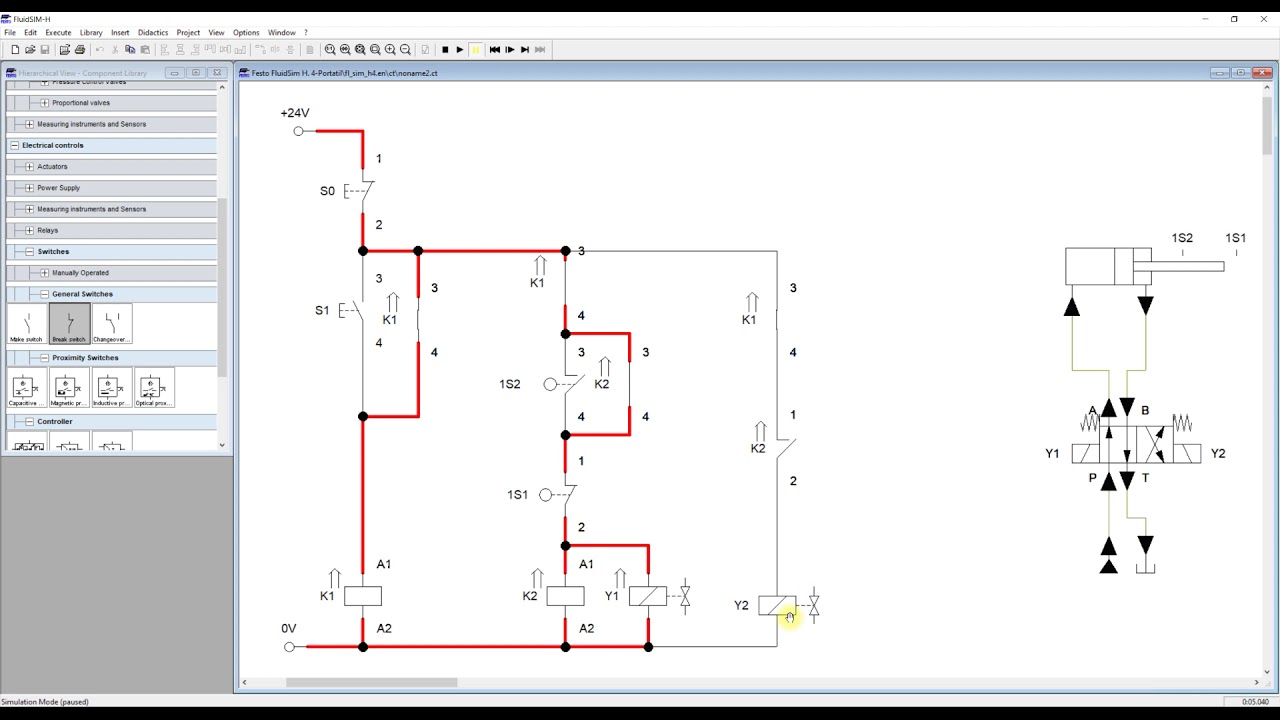Select the Capacitive proximity switch component

(27, 388)
